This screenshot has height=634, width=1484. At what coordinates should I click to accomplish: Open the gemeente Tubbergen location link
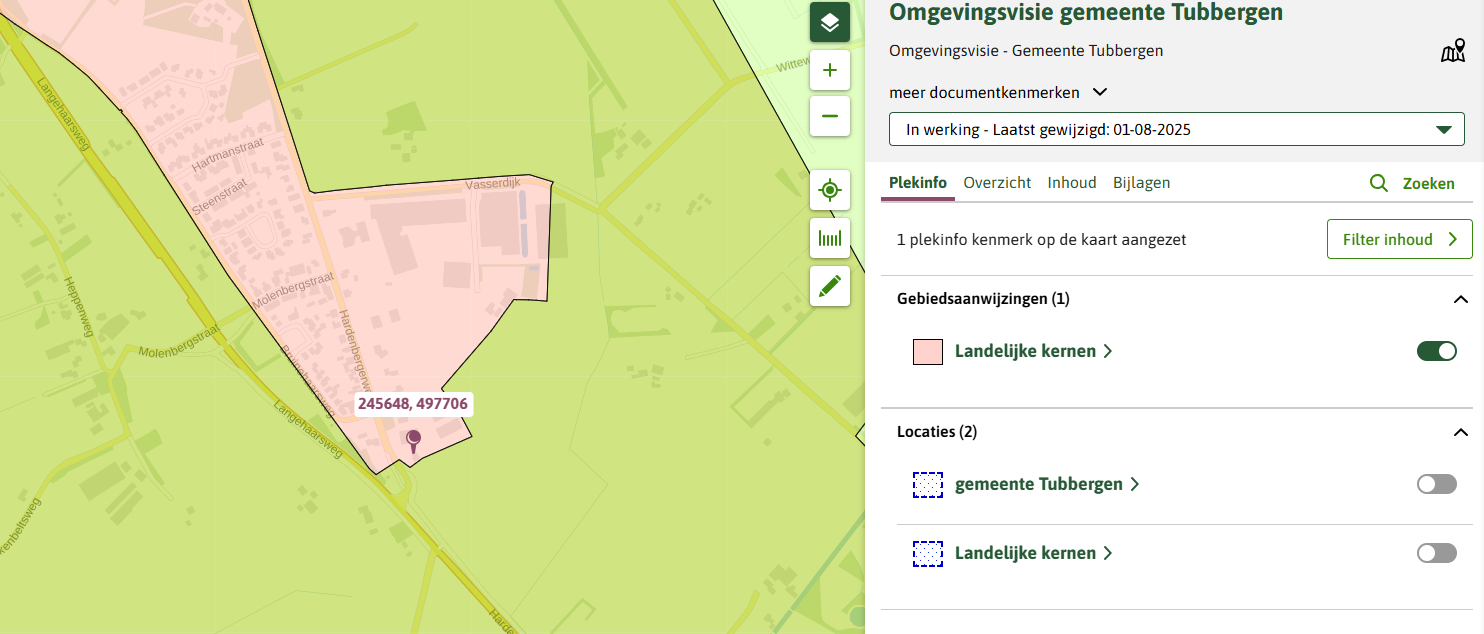(1047, 484)
